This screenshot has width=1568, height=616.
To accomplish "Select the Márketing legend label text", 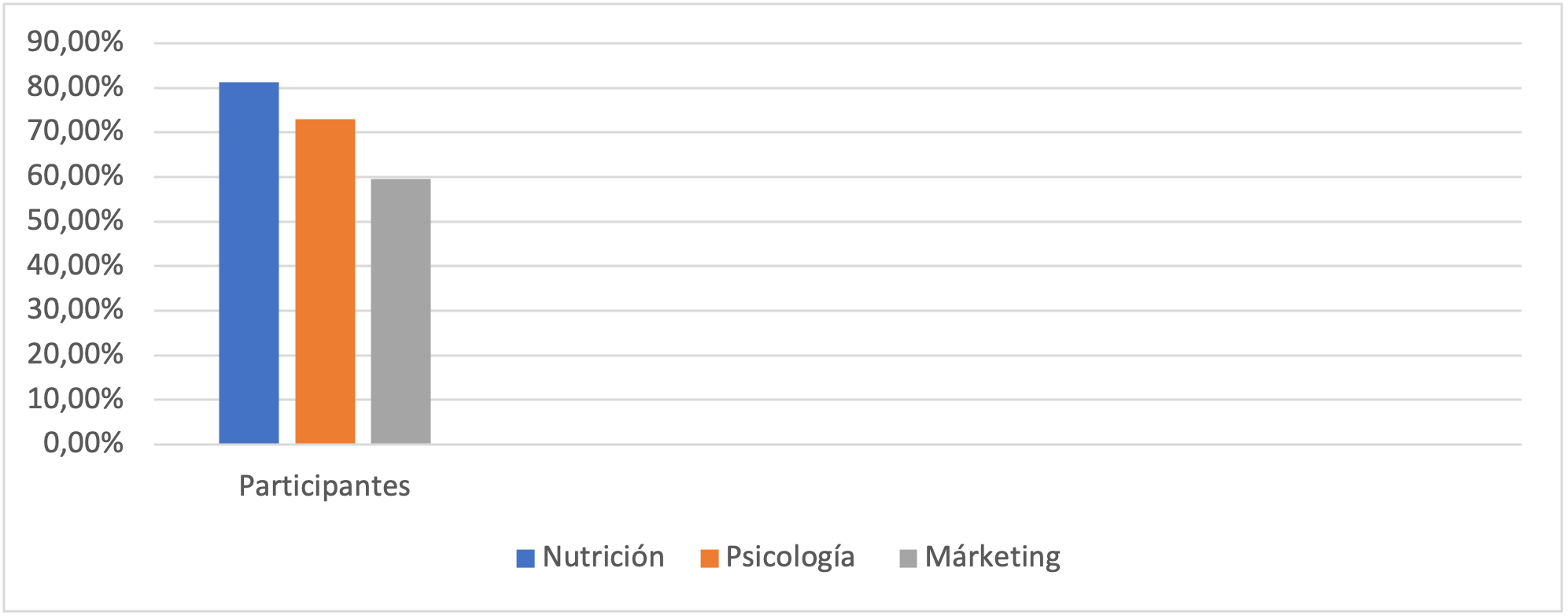I will click(x=992, y=557).
